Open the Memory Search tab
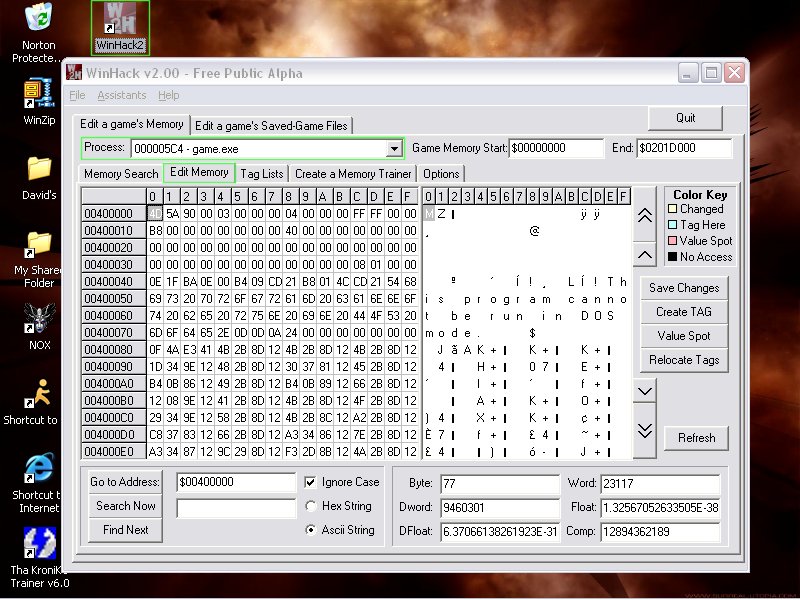The height and width of the screenshot is (600, 800). click(x=121, y=174)
